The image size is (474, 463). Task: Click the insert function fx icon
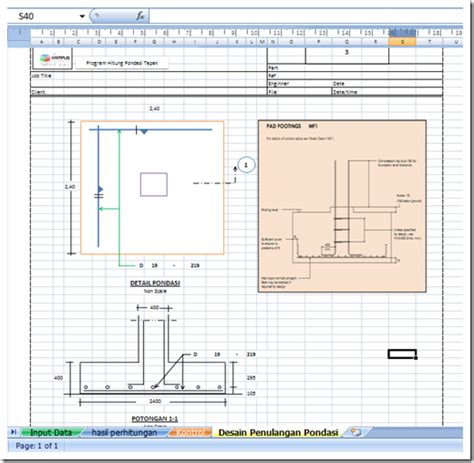pyautogui.click(x=140, y=16)
